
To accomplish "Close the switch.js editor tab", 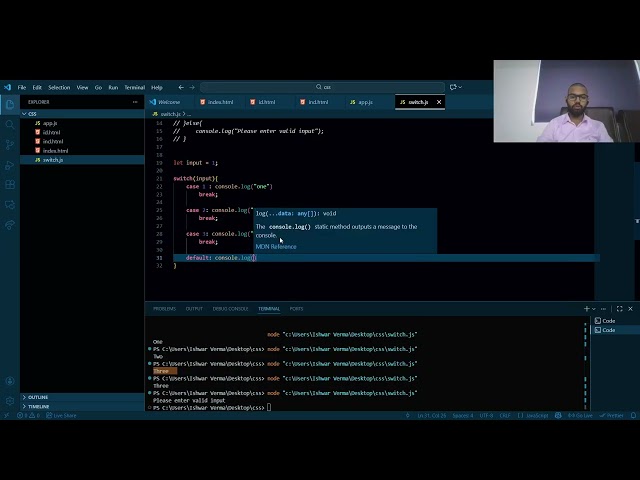I will coord(439,102).
